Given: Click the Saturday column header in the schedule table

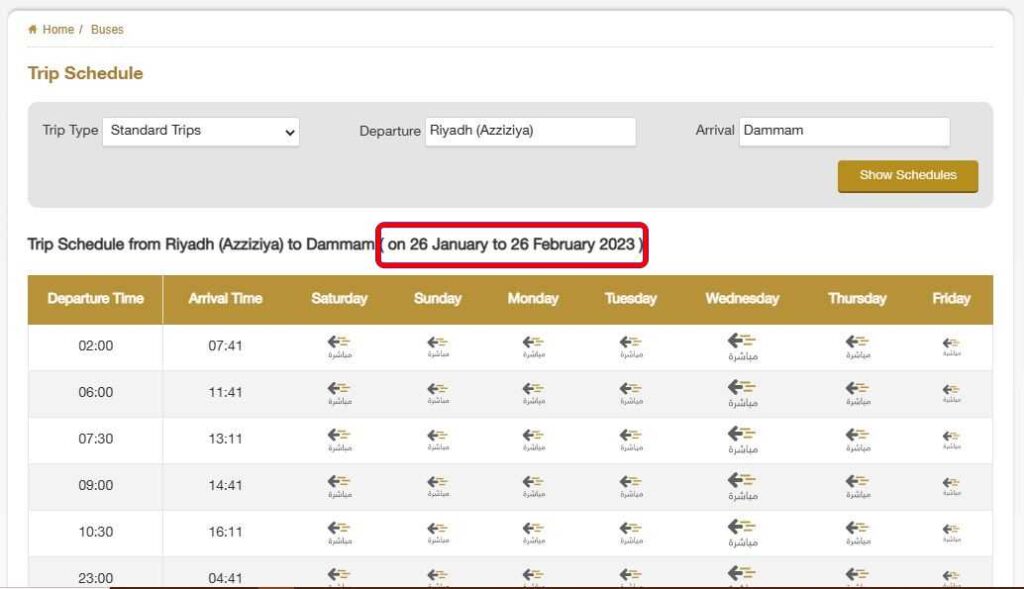Looking at the screenshot, I should click(x=339, y=298).
